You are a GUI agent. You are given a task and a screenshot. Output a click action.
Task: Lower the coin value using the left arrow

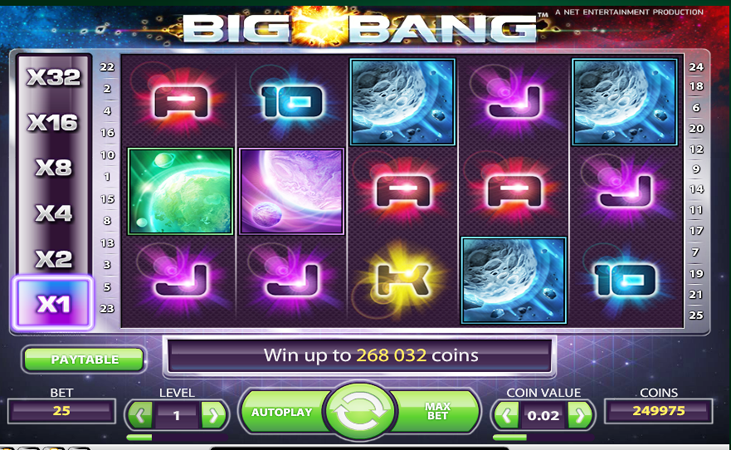(507, 415)
